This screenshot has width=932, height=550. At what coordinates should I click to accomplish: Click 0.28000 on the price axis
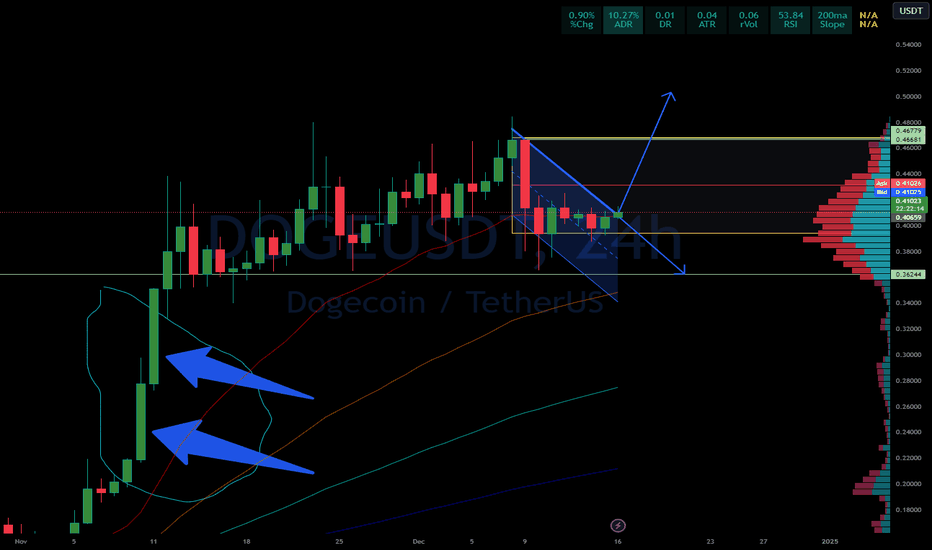pos(908,381)
